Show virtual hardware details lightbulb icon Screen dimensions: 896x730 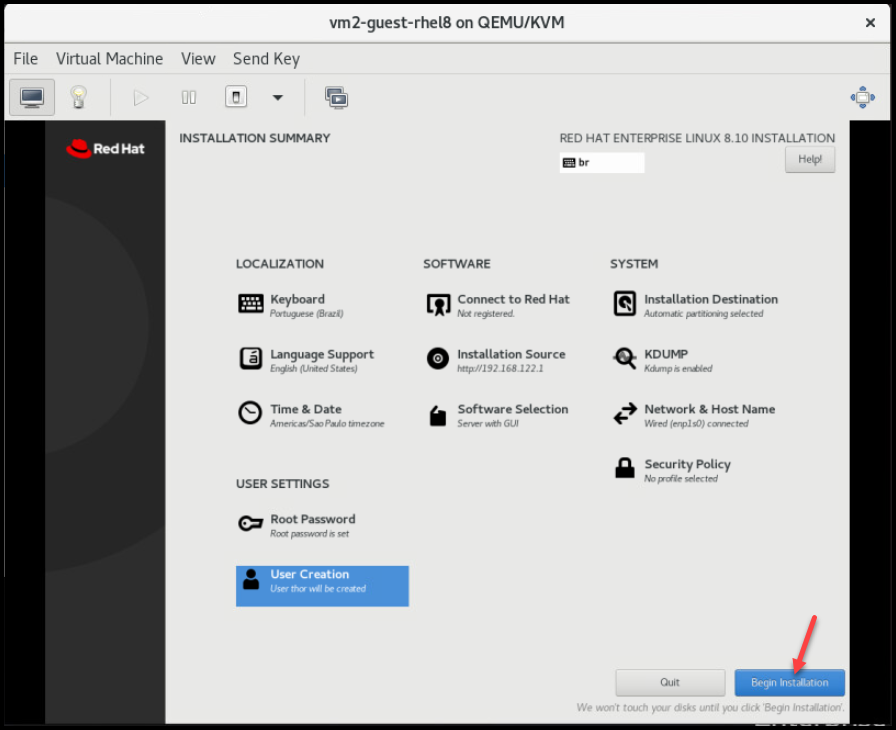(78, 97)
